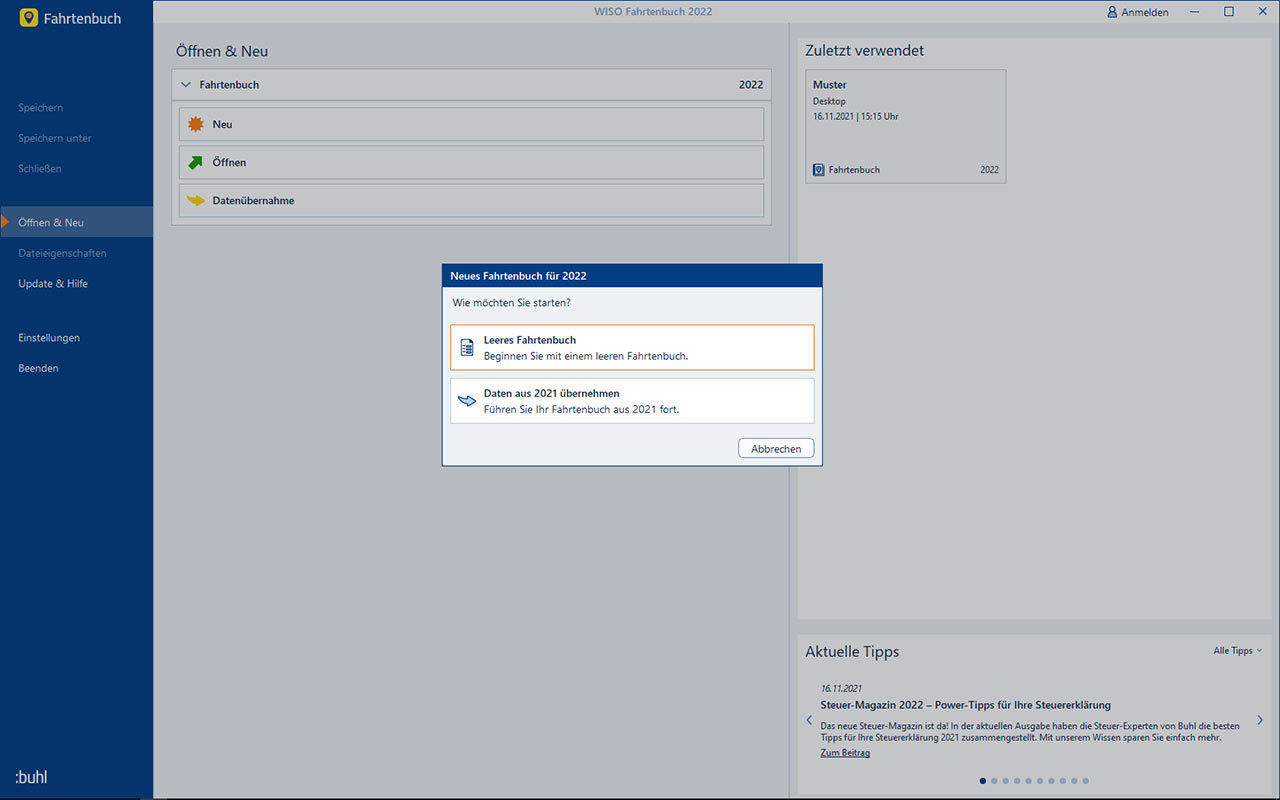This screenshot has width=1280, height=800.
Task: Click the 'Zuletzt verwendet' heading
Action: pos(865,50)
